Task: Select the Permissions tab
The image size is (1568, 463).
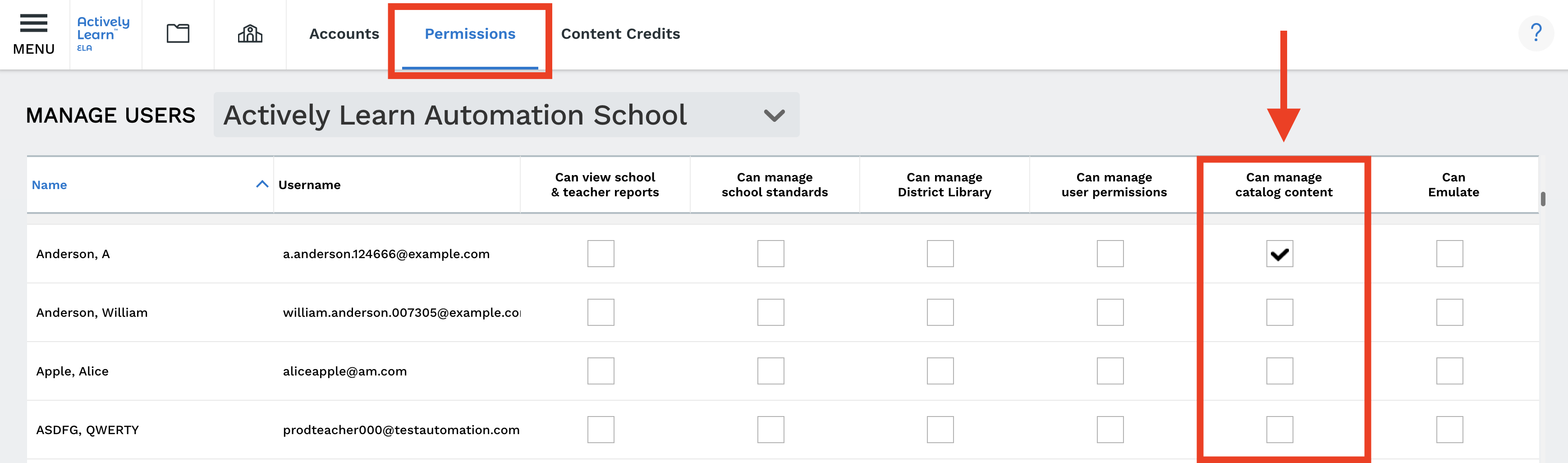Action: click(x=470, y=34)
